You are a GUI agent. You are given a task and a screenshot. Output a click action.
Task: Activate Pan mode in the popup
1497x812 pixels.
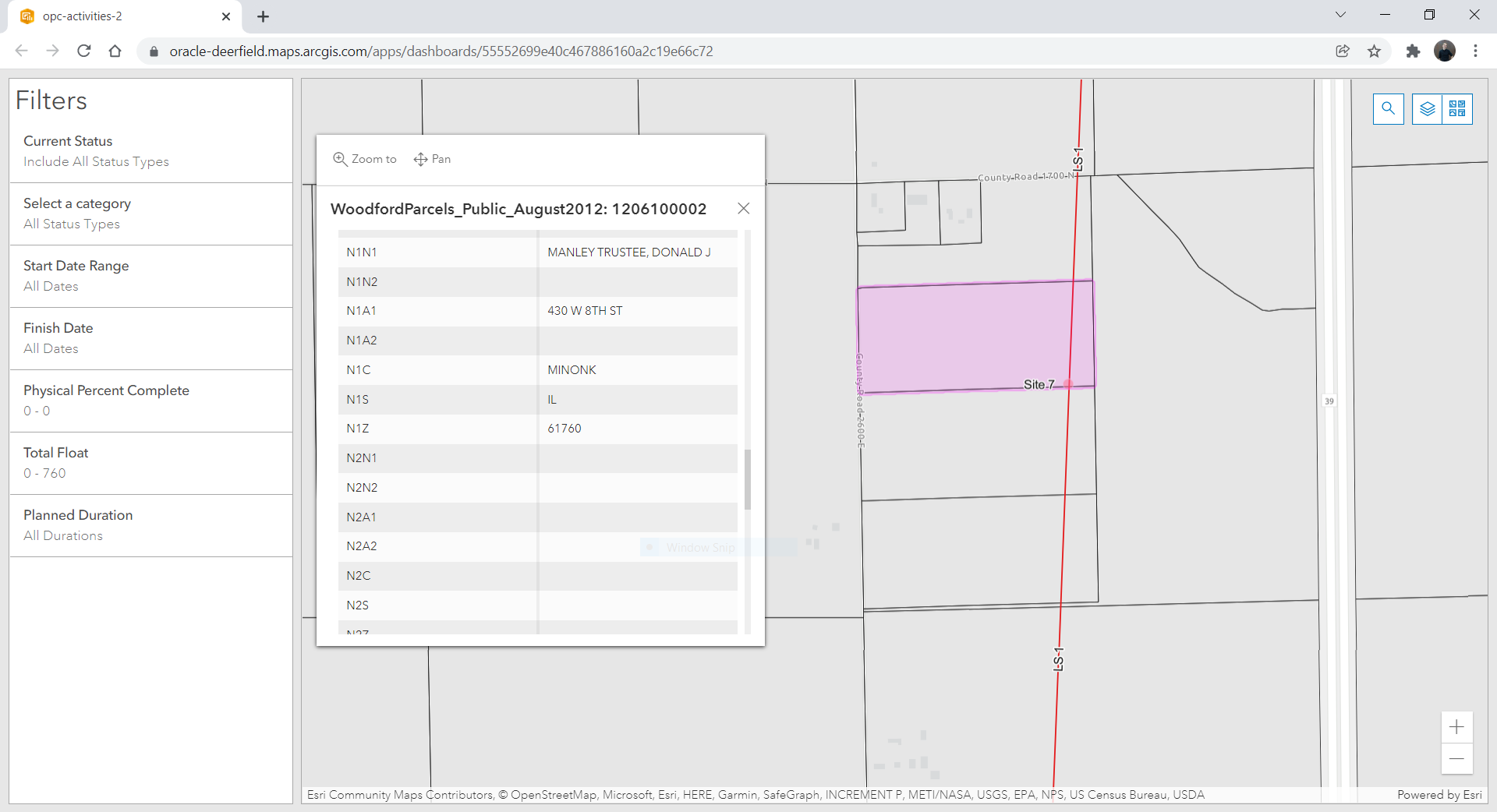pos(432,159)
